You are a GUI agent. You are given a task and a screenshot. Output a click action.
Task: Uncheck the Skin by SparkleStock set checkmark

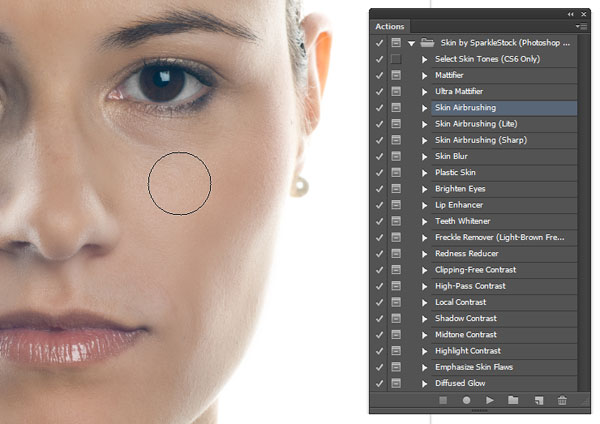(x=379, y=43)
